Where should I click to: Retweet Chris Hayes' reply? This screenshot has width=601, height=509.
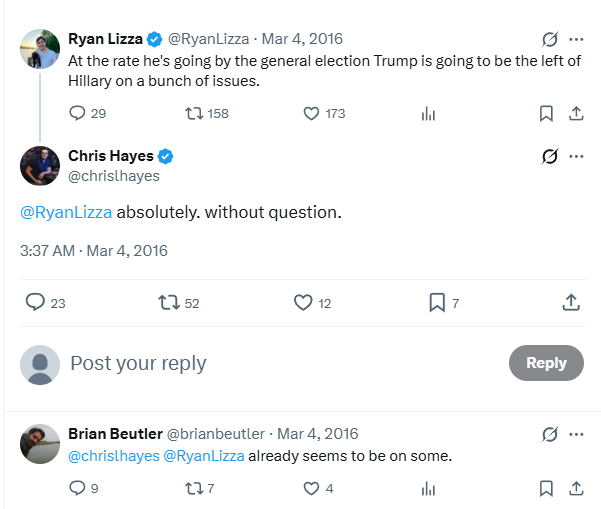pyautogui.click(x=168, y=302)
